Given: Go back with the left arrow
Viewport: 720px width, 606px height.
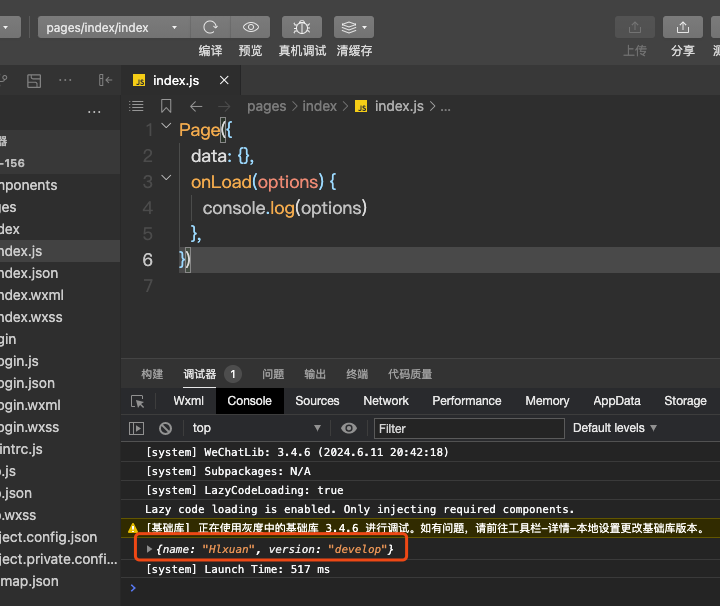Looking at the screenshot, I should click(x=196, y=107).
